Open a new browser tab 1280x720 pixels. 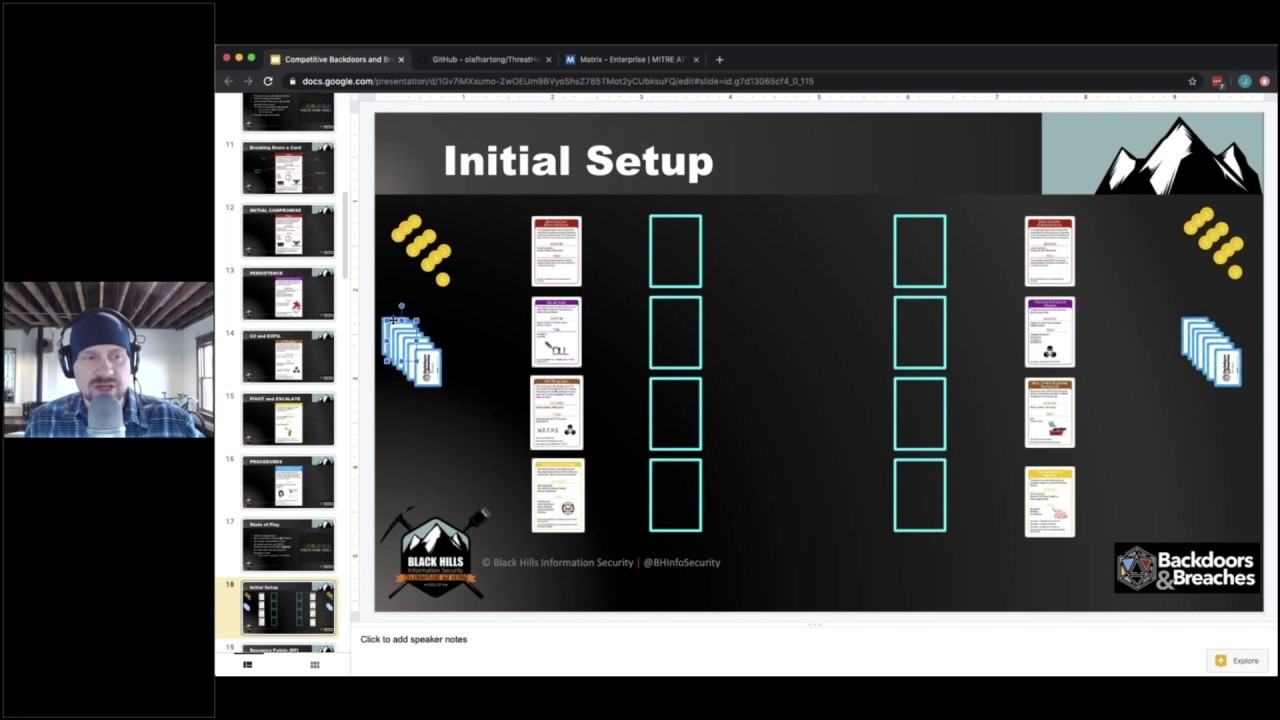coord(719,59)
